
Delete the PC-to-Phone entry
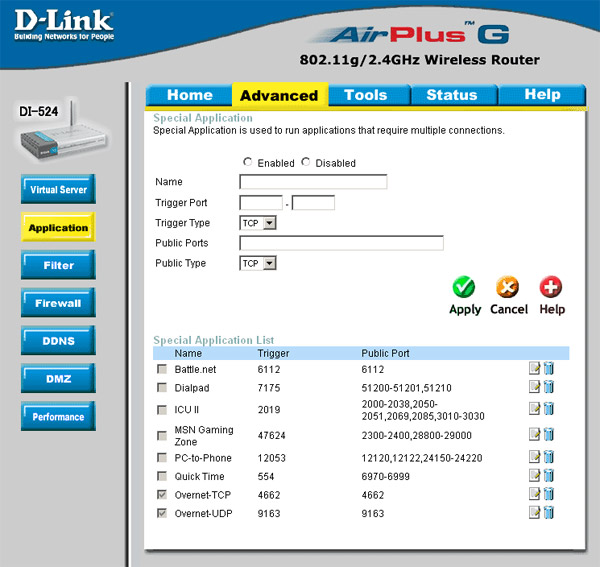[549, 457]
